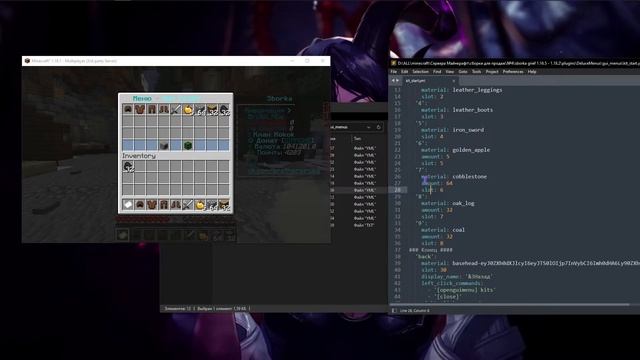Click the 'display_name' code line
Screen dimensions: 640x360
point(456,276)
